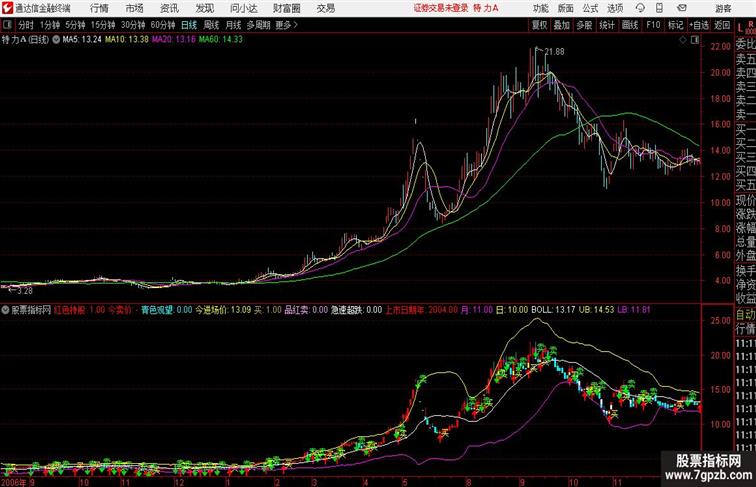
Task: Switch to the 30分钟 period tab
Action: click(x=133, y=25)
